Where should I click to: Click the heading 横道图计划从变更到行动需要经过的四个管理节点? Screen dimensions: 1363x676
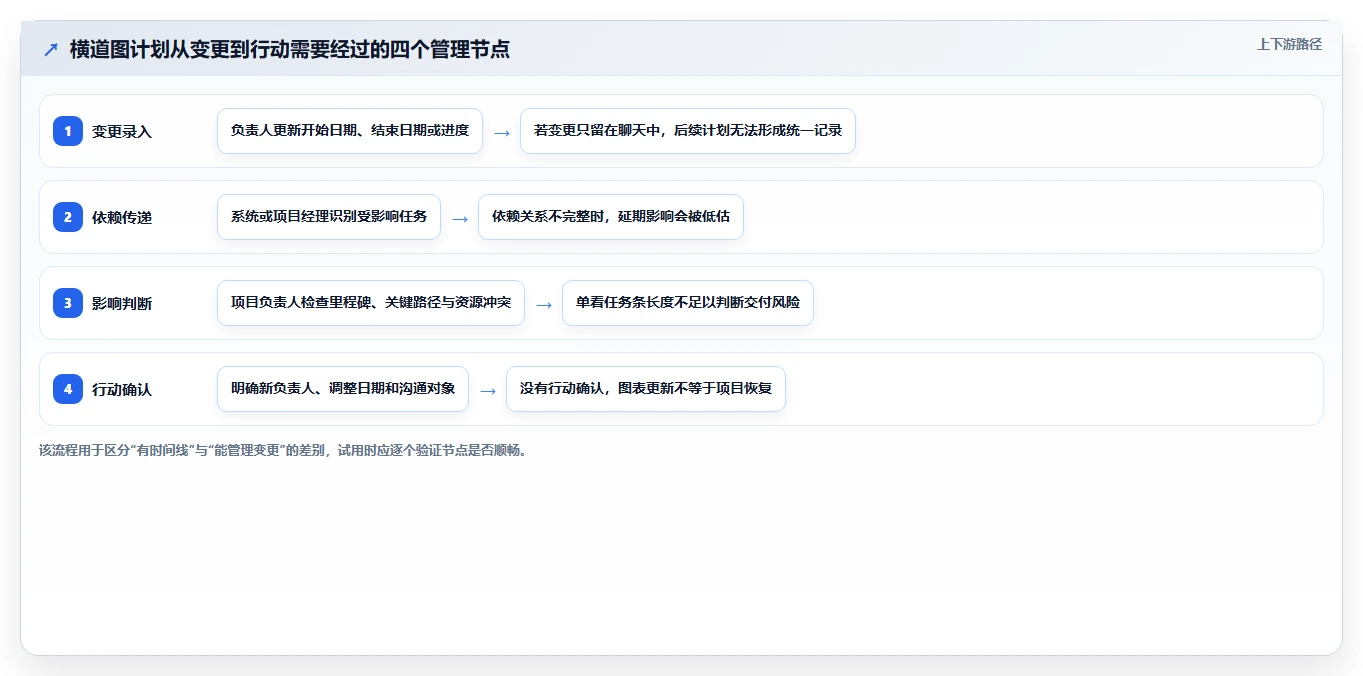(290, 49)
